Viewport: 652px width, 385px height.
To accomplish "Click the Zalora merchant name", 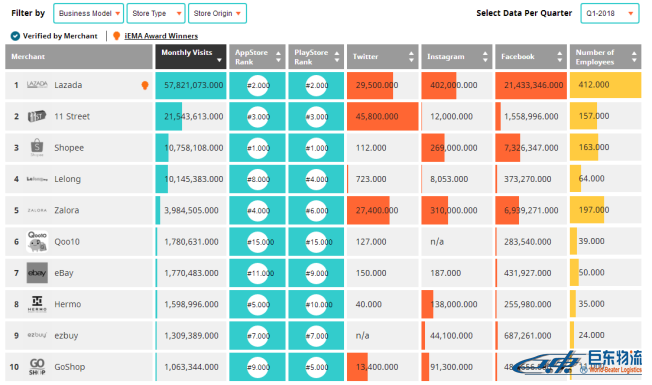I will click(67, 210).
